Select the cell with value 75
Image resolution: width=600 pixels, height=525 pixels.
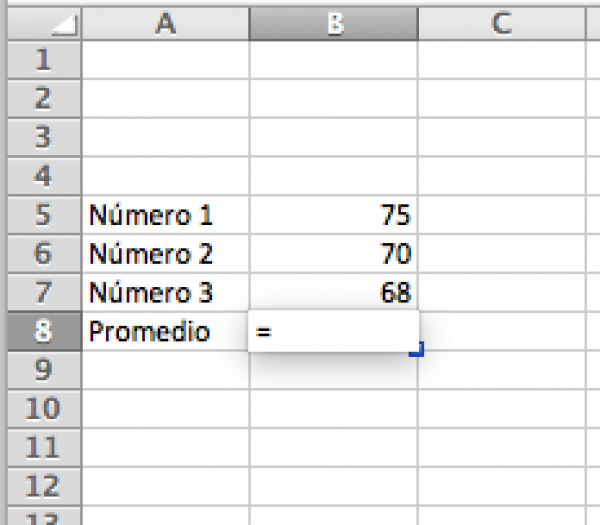coord(334,215)
